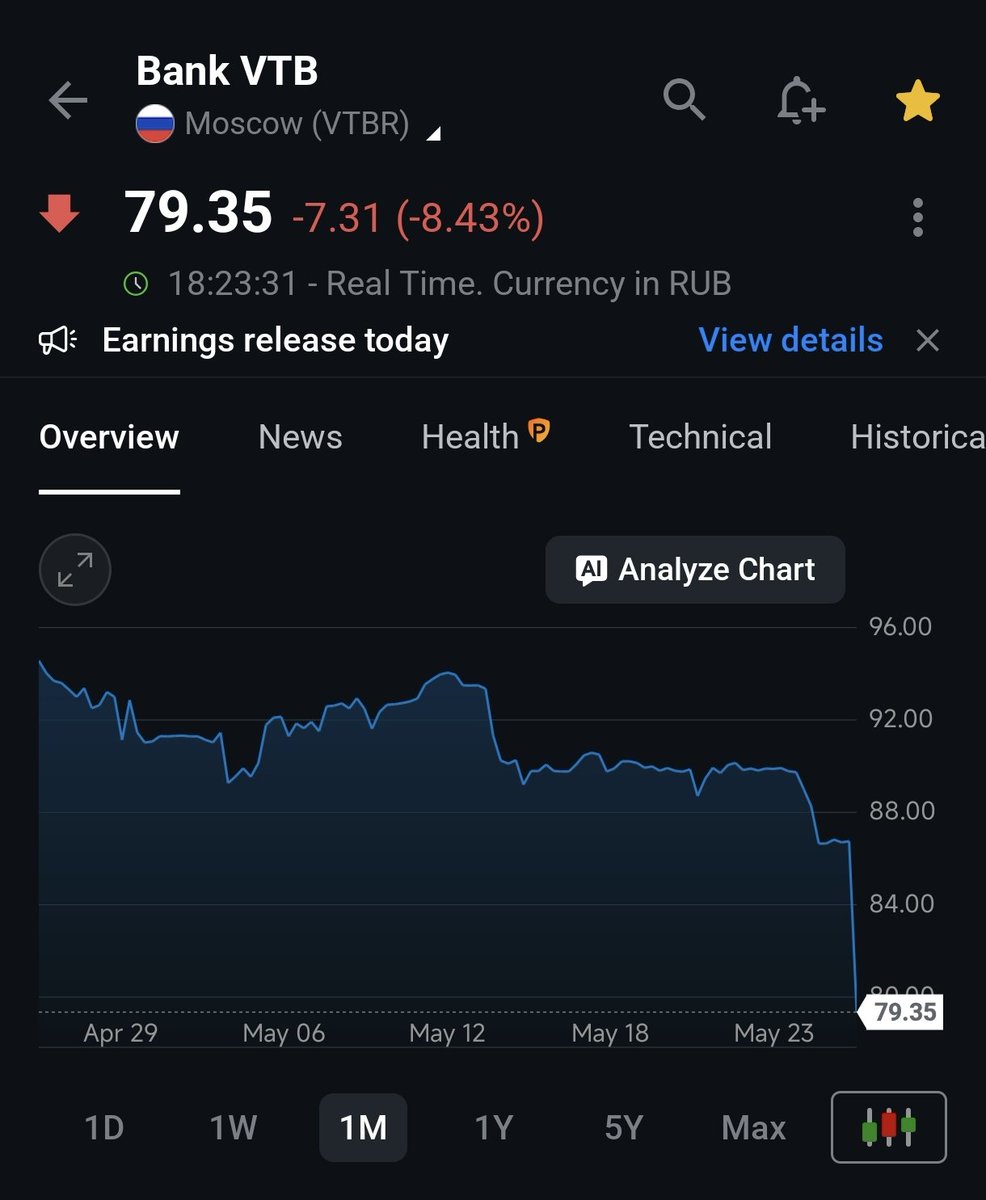Go back using the arrow icon
986x1200 pixels.
click(x=68, y=101)
